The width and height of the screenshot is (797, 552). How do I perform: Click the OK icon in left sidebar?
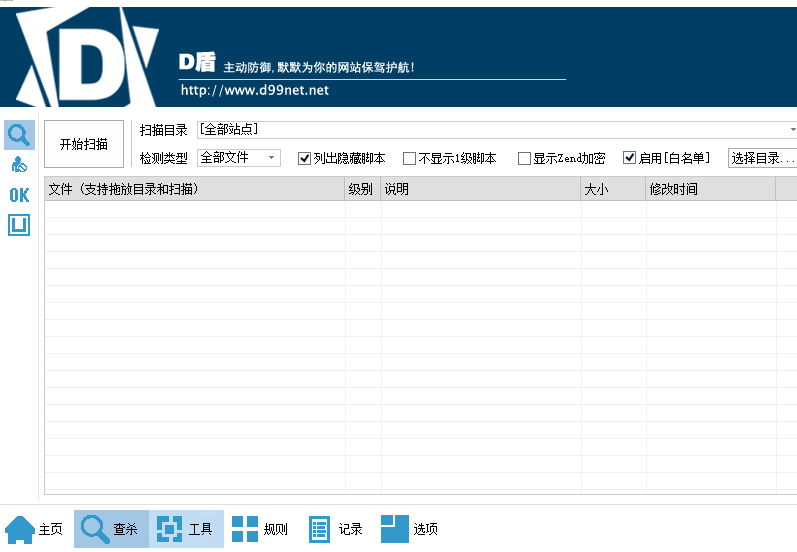[x=19, y=195]
